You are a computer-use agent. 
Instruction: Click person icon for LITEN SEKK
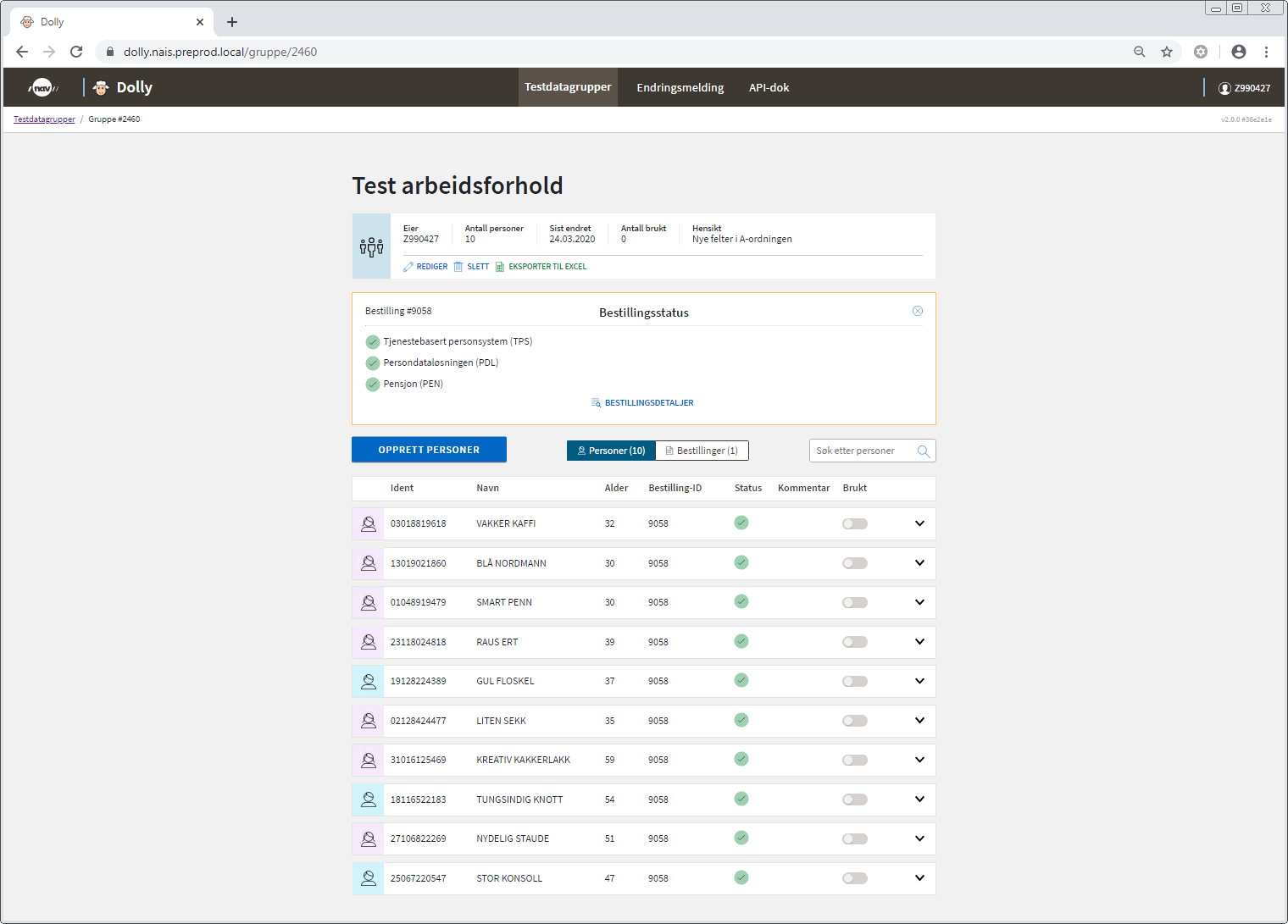[369, 721]
